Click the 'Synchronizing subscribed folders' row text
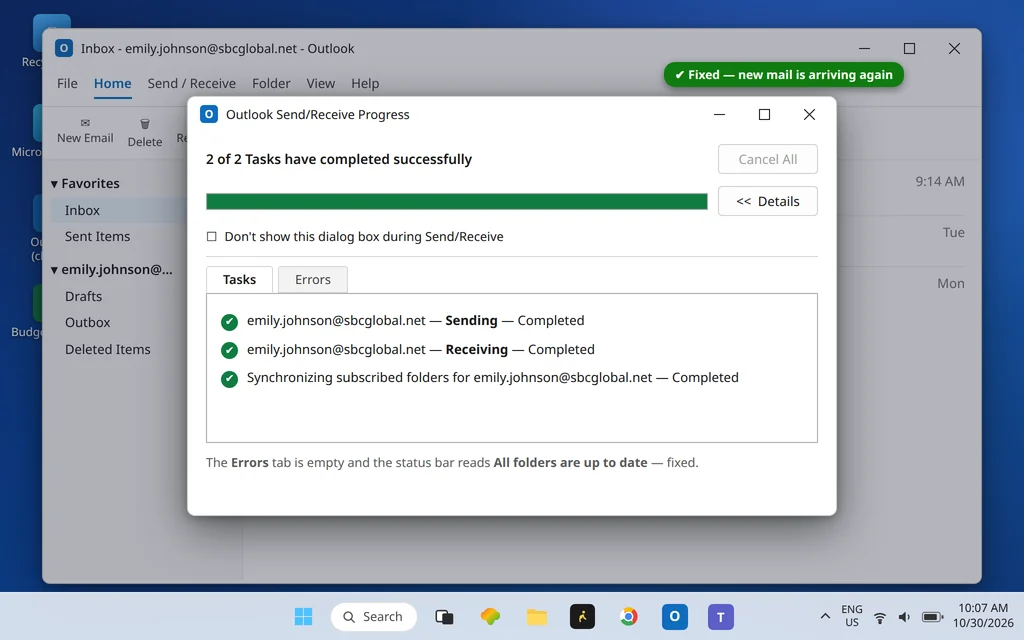This screenshot has width=1024, height=640. click(492, 377)
